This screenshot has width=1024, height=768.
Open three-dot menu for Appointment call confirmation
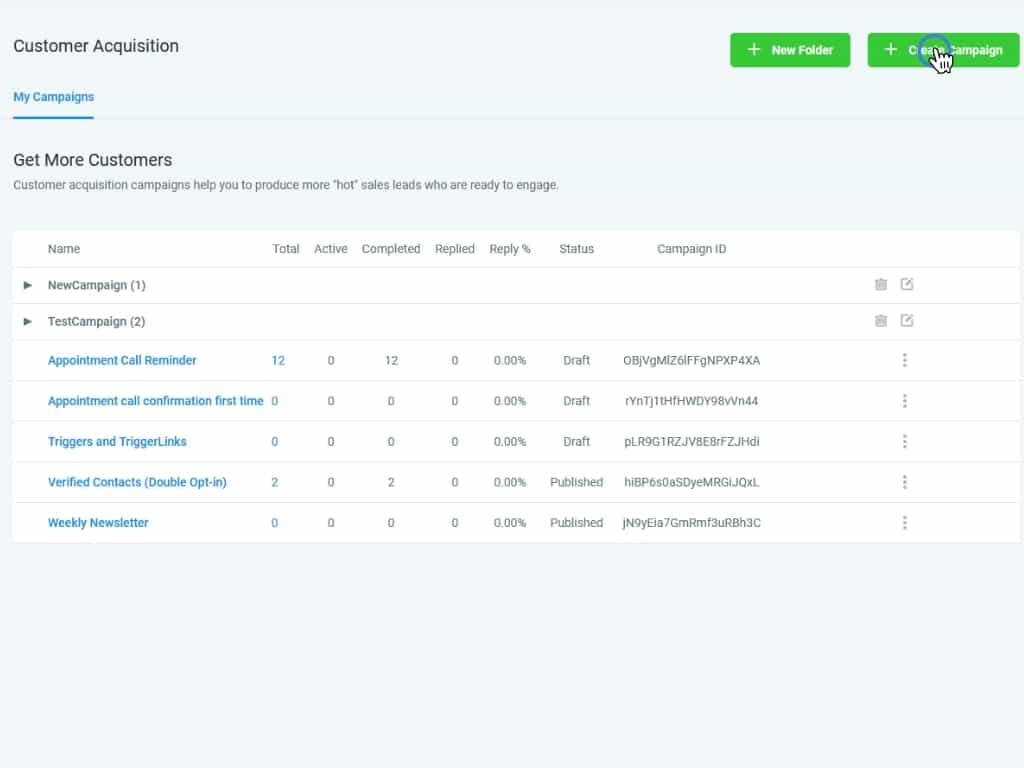pos(904,401)
